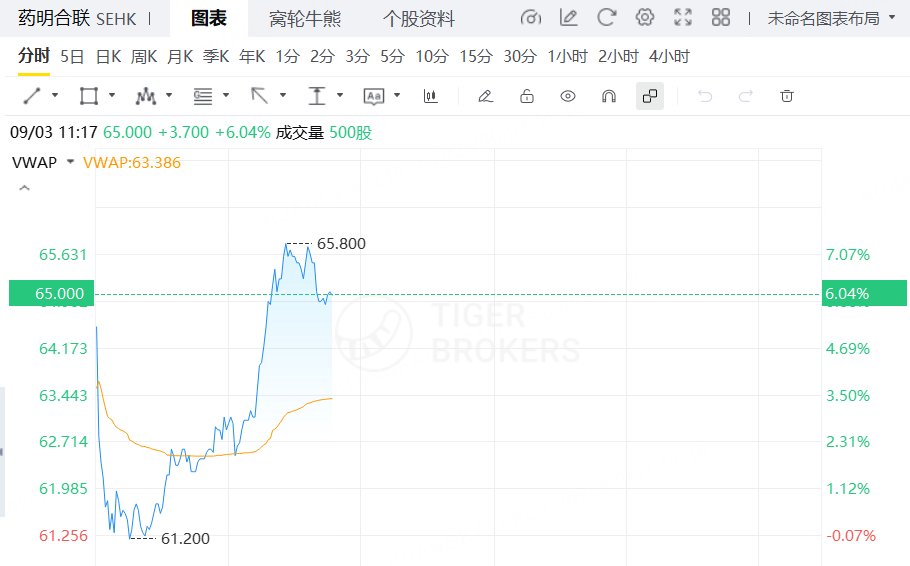Viewport: 910px width, 566px height.
Task: Open chart settings gear icon
Action: pyautogui.click(x=644, y=17)
